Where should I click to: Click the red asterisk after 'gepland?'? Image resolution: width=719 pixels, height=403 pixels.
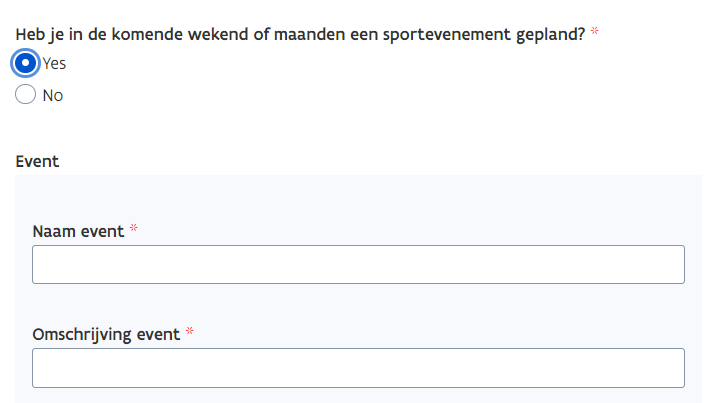[595, 32]
